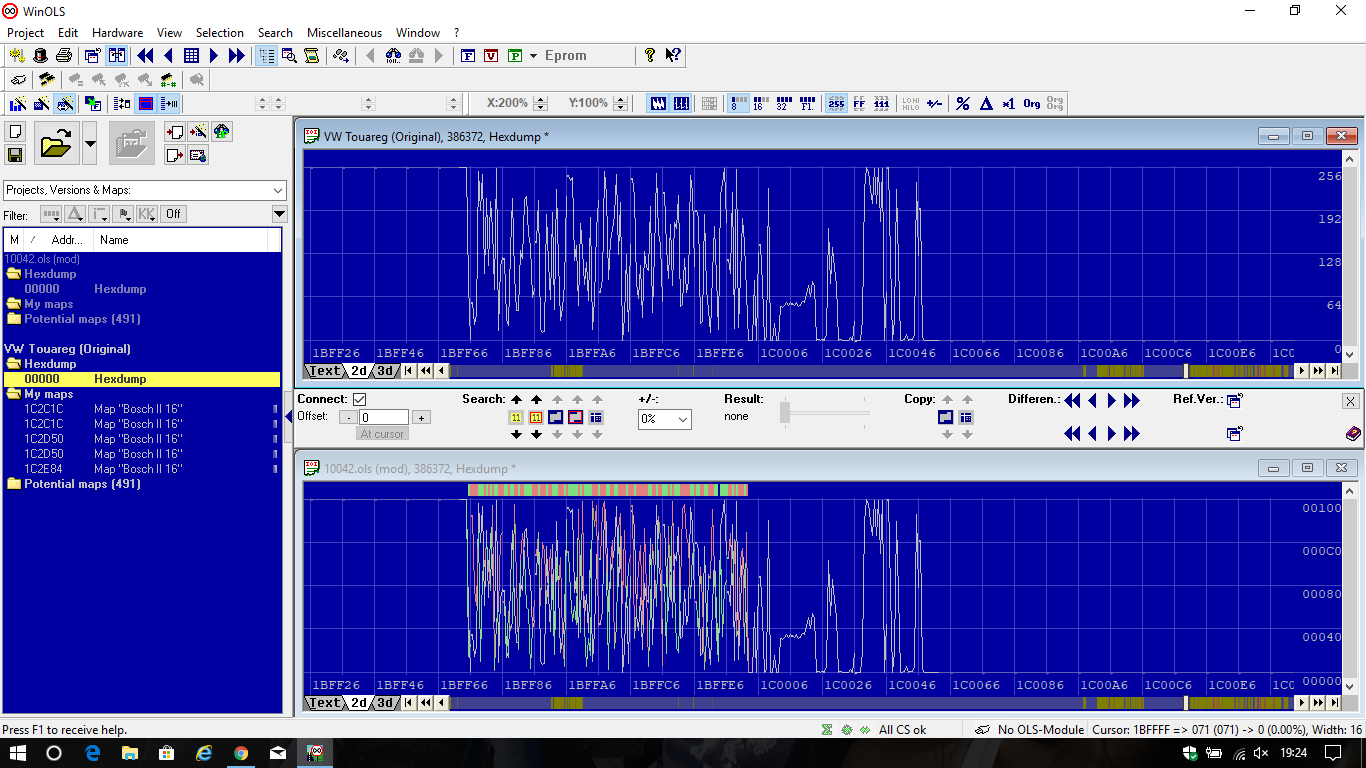Click horizontal overview bar in VW Touareg window
1366x768 pixels.
[x=872, y=371]
